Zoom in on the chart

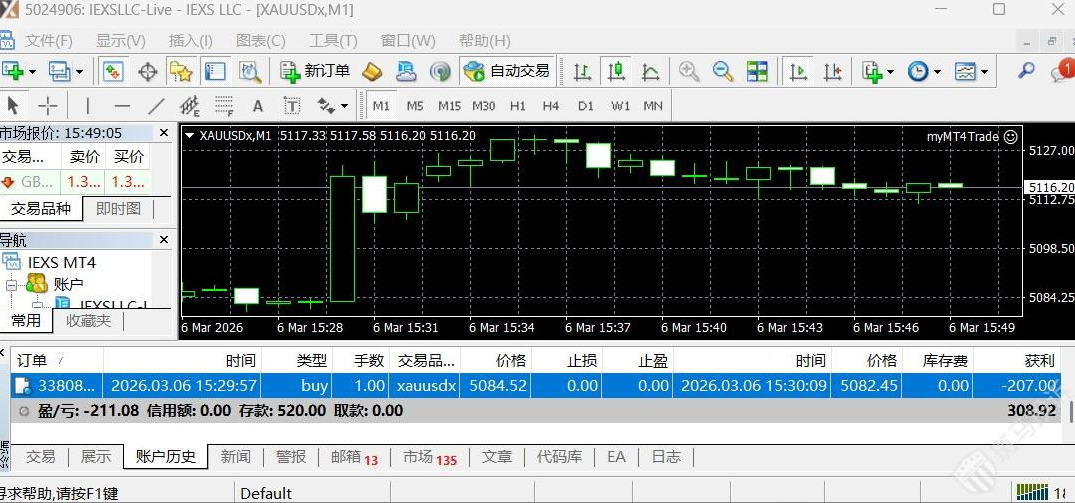click(689, 71)
